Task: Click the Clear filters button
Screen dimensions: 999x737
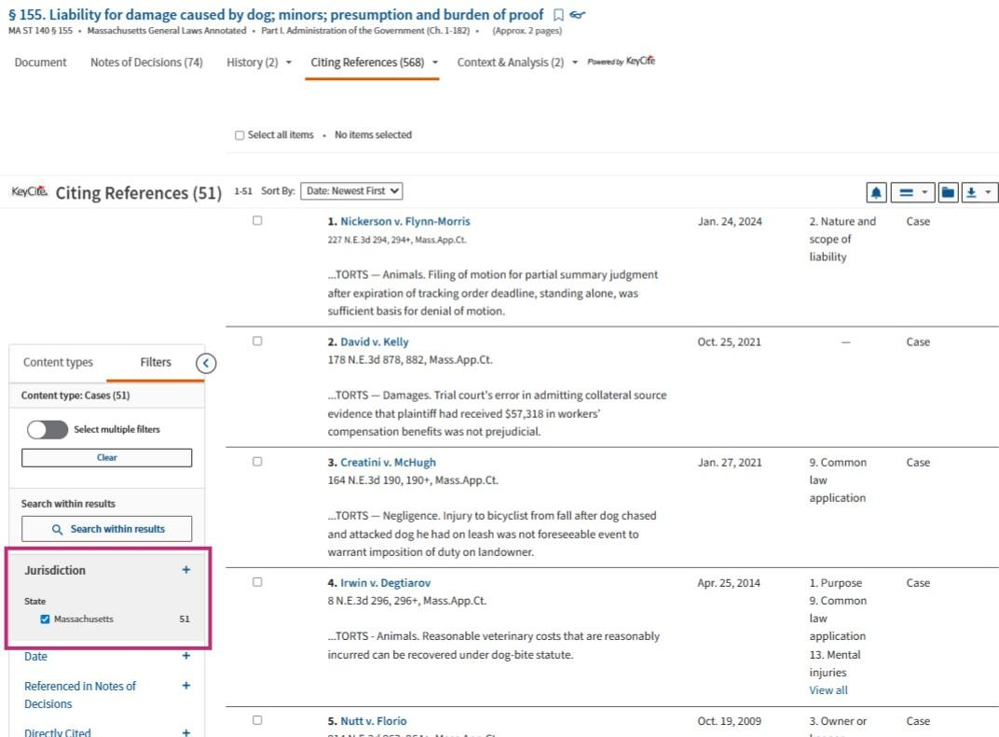Action: 106,457
